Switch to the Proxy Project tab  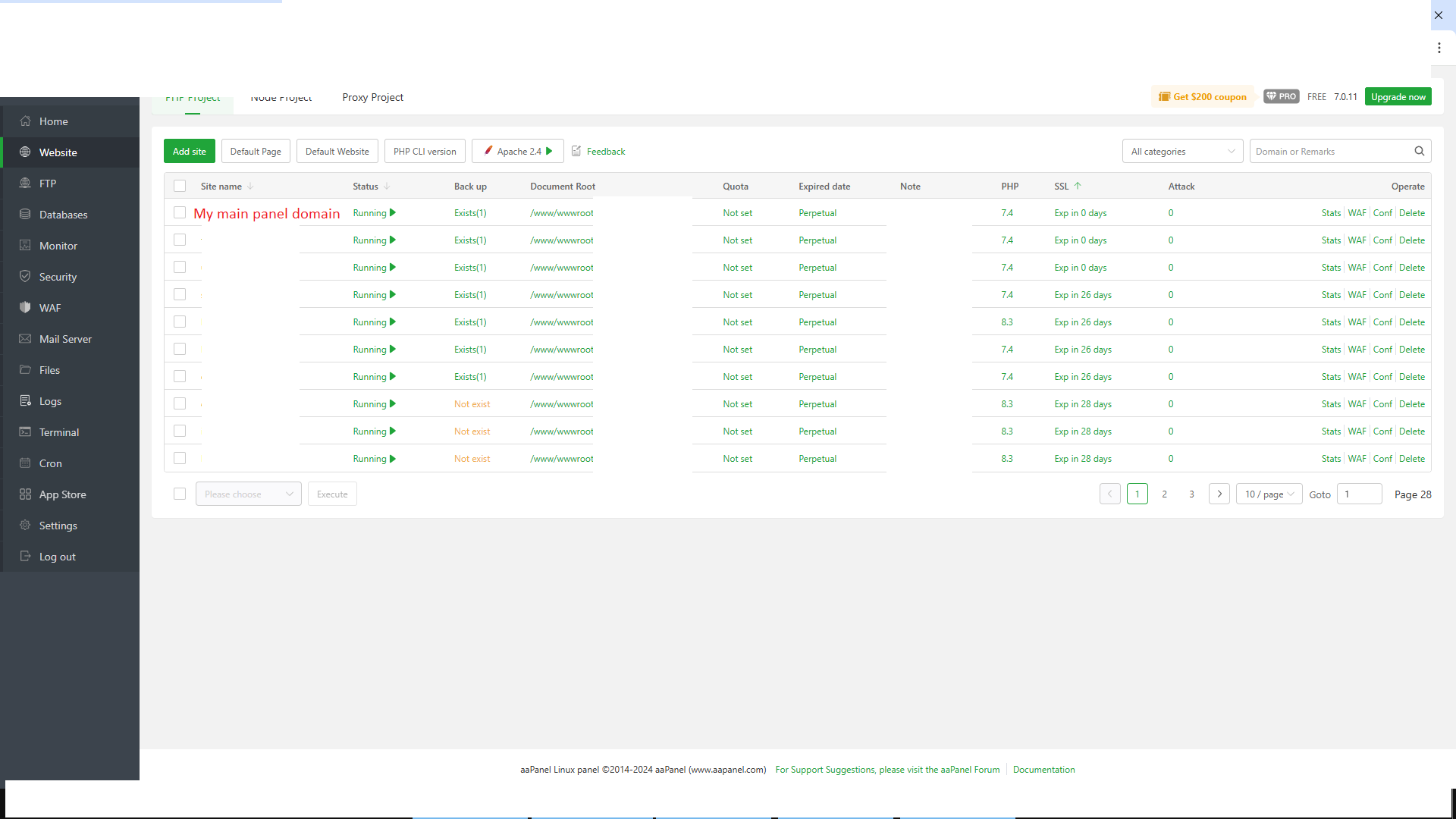(x=372, y=98)
